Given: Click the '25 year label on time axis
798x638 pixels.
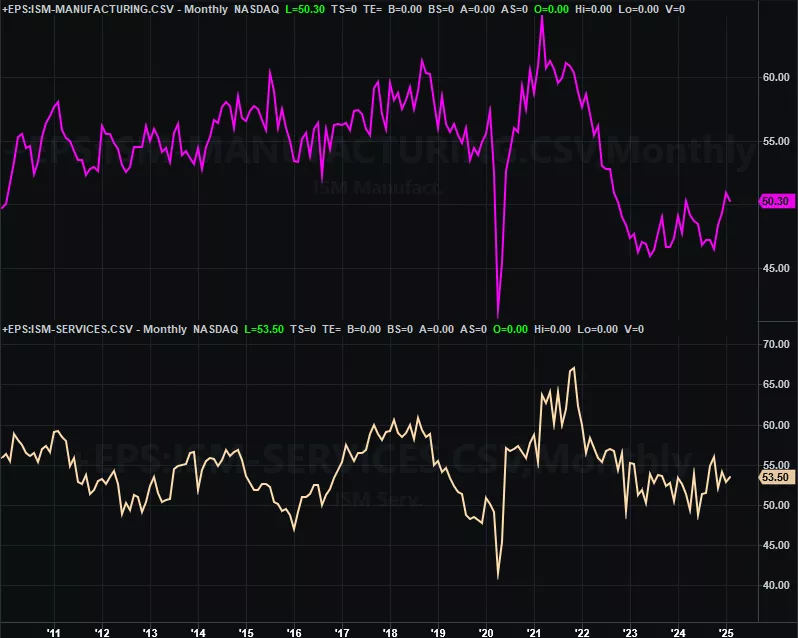Looking at the screenshot, I should point(726,631).
